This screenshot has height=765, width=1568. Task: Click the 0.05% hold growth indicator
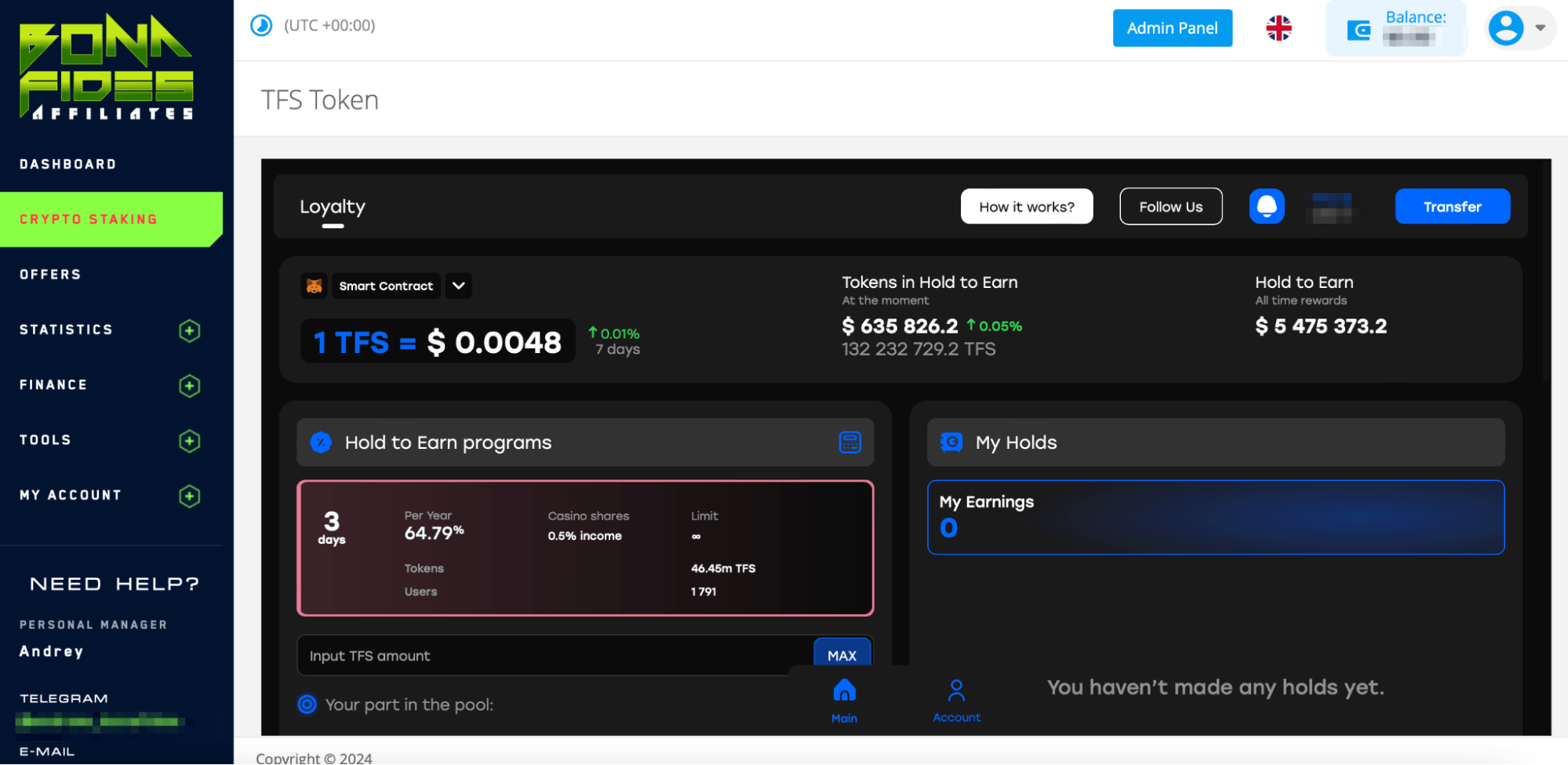[x=995, y=326]
